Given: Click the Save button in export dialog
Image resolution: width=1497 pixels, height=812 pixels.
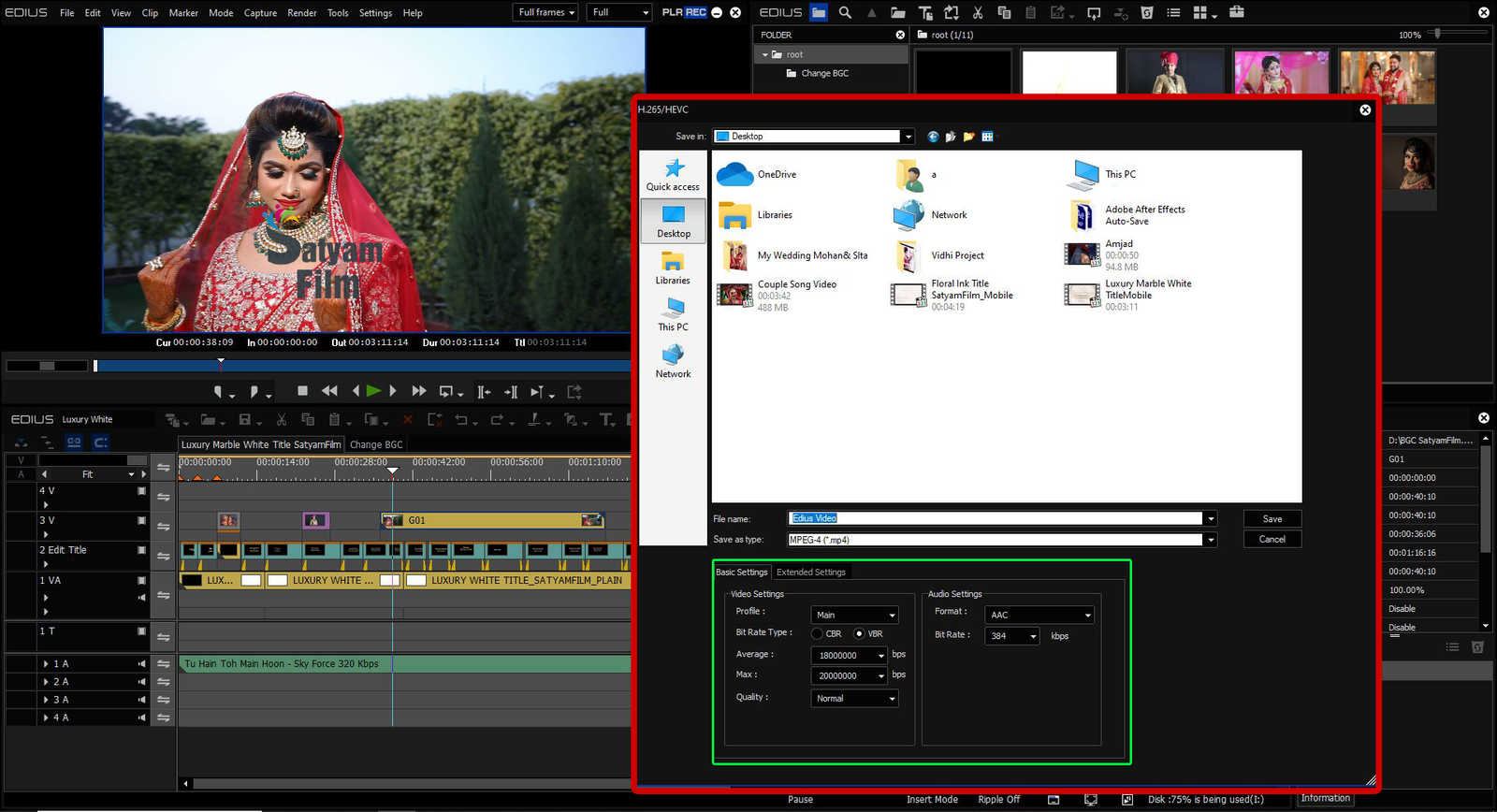Looking at the screenshot, I should tap(1272, 519).
